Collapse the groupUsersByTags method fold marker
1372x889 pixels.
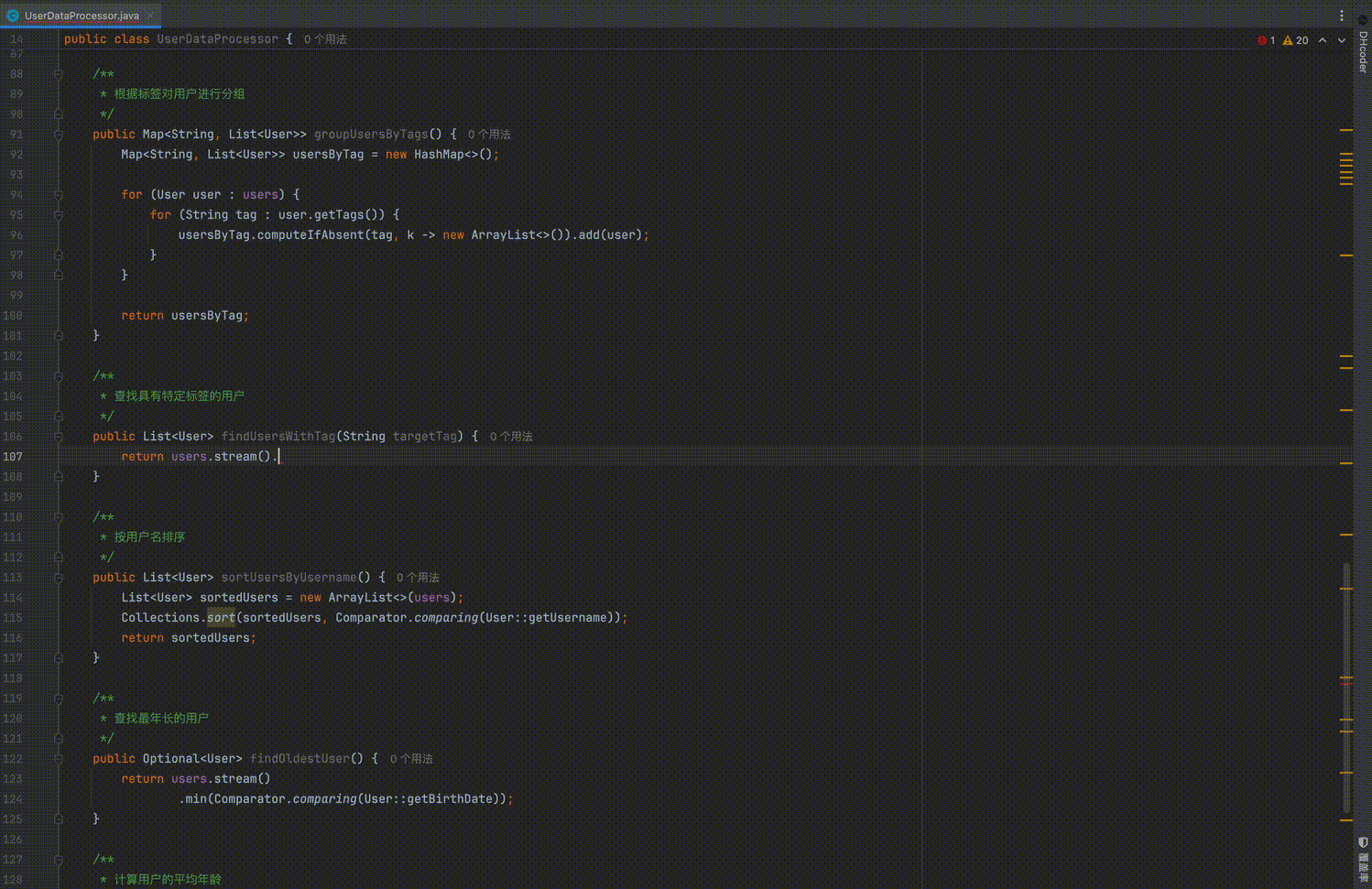tap(59, 135)
